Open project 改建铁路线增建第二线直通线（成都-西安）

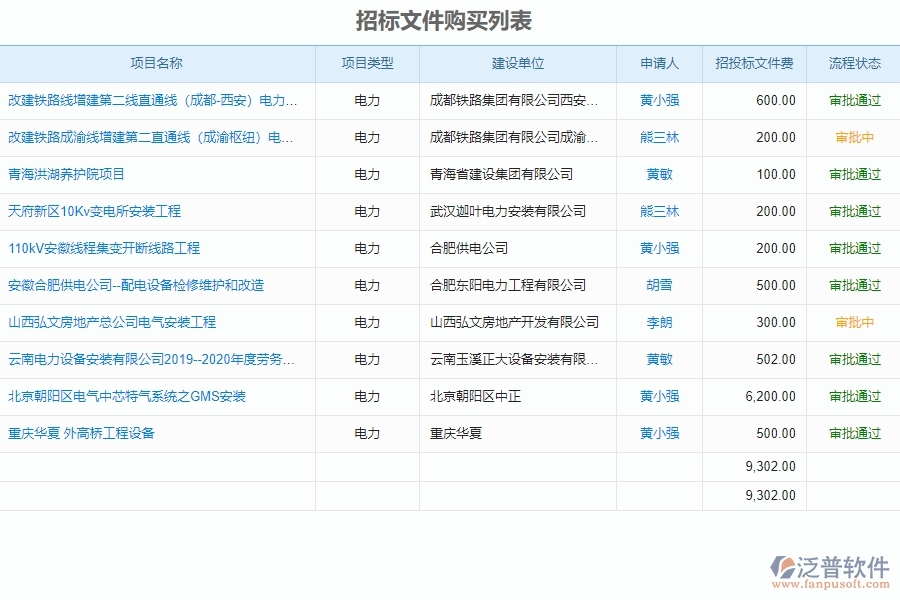[152, 100]
